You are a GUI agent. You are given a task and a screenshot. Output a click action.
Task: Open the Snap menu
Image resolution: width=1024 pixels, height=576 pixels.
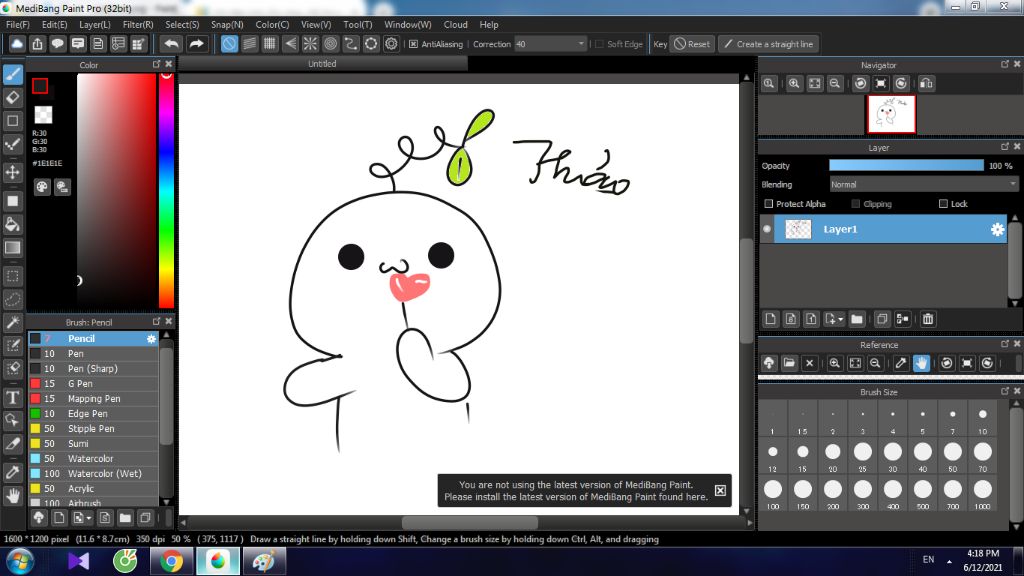227,25
